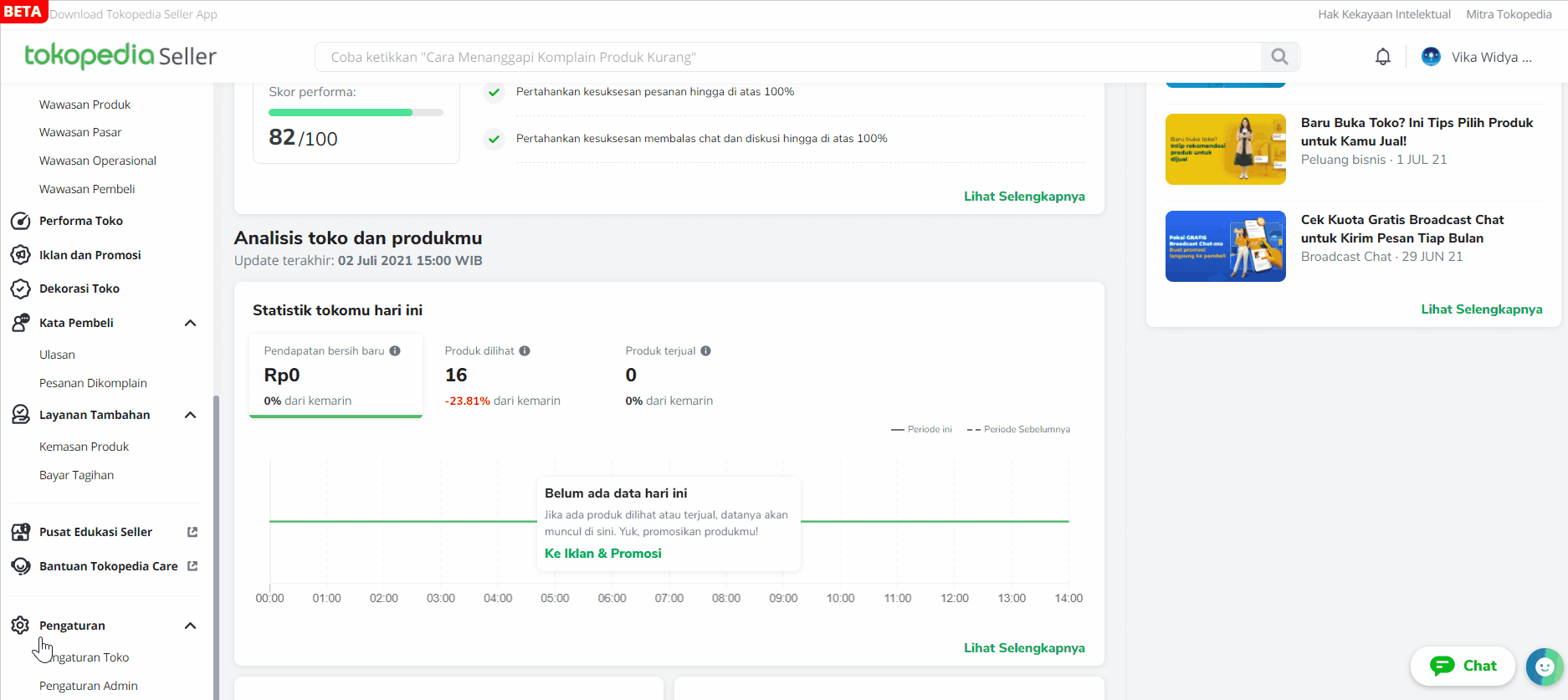Select the Produk dilihat stat card
This screenshot has height=700, width=1568.
point(516,376)
